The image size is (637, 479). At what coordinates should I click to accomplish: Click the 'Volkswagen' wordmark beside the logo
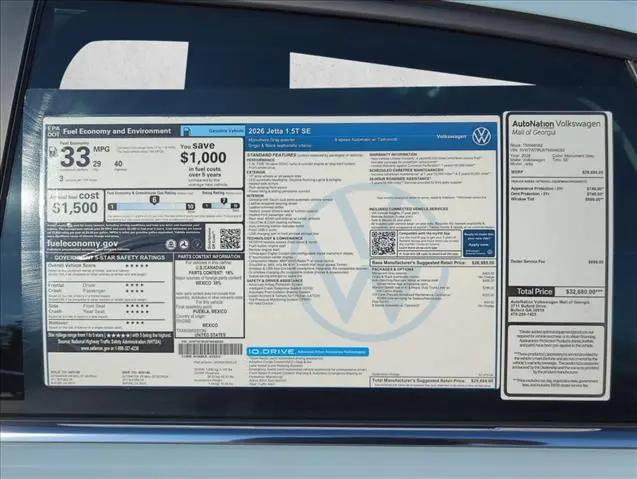point(451,137)
